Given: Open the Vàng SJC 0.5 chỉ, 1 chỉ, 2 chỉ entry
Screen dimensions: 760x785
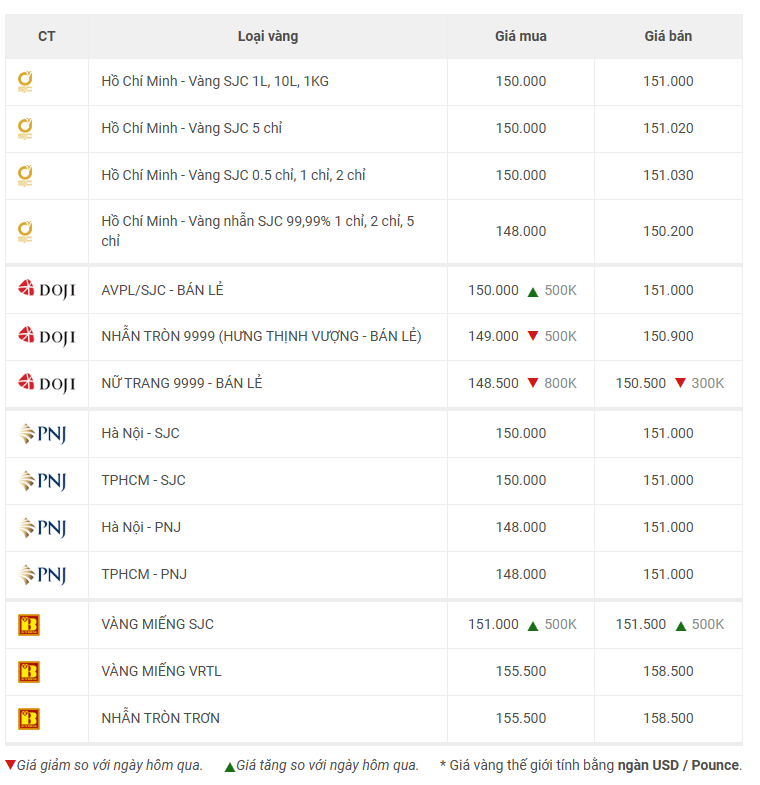Looking at the screenshot, I should (x=233, y=175).
